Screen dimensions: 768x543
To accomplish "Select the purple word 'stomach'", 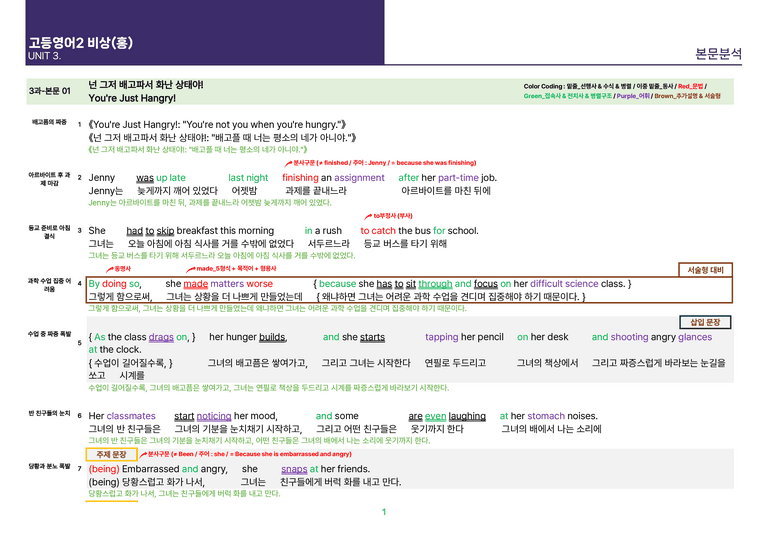I will (x=546, y=416).
